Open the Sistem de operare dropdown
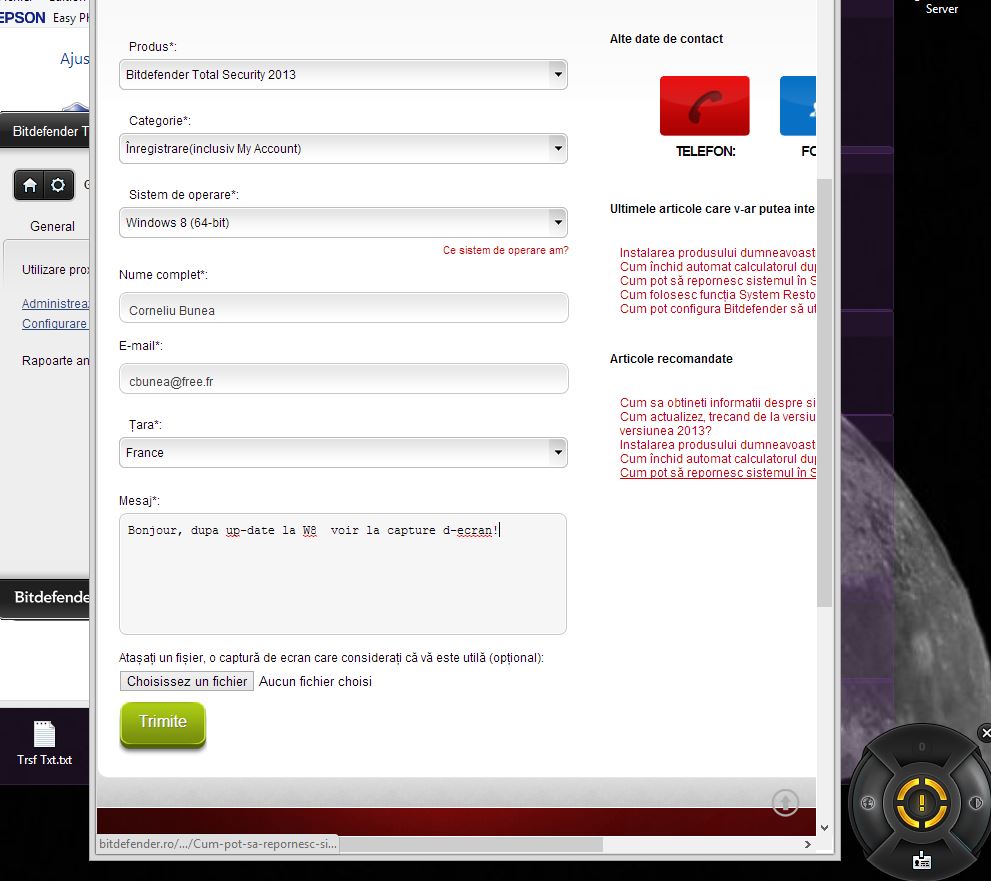 [343, 222]
